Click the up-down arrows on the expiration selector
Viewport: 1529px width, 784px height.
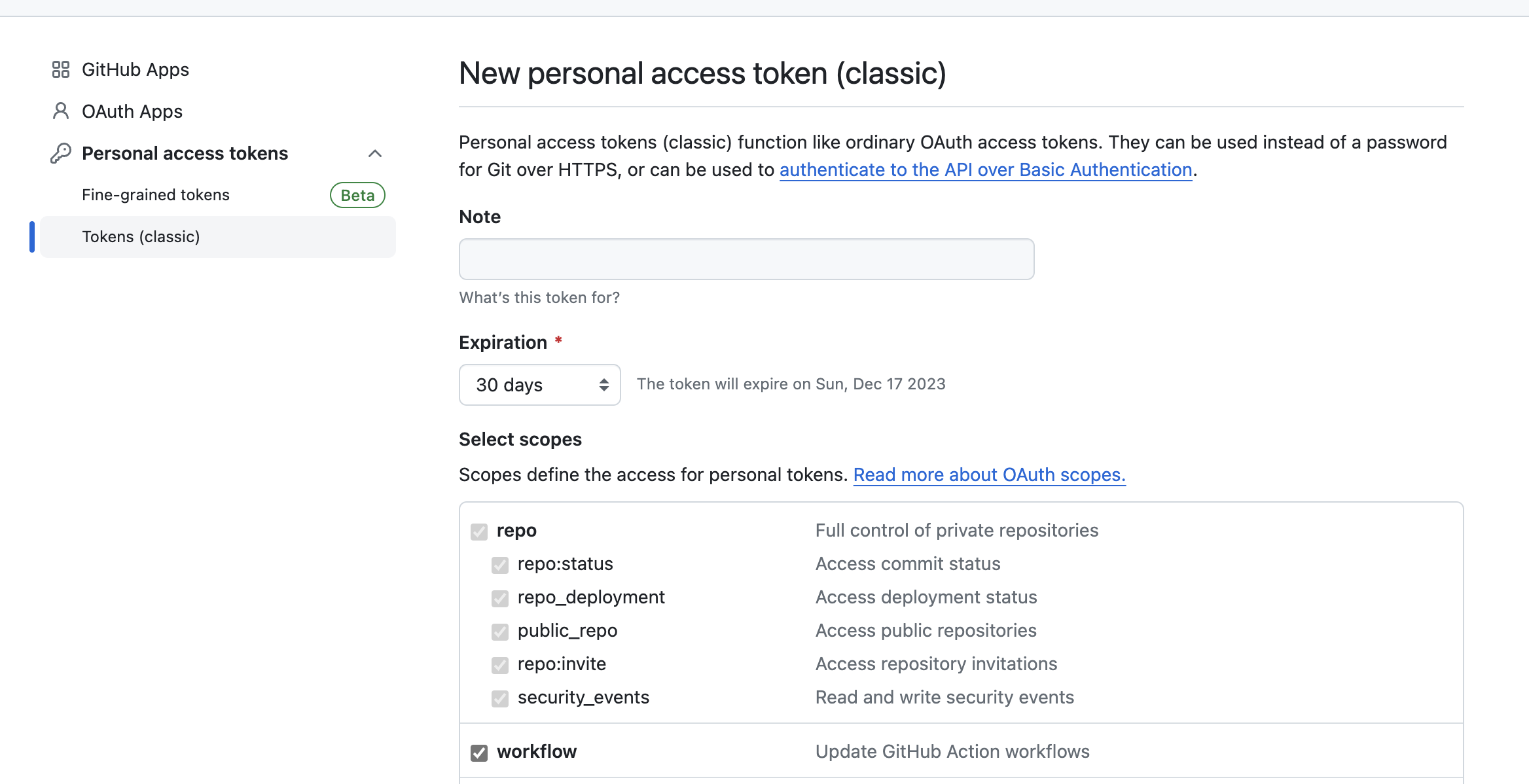coord(604,385)
